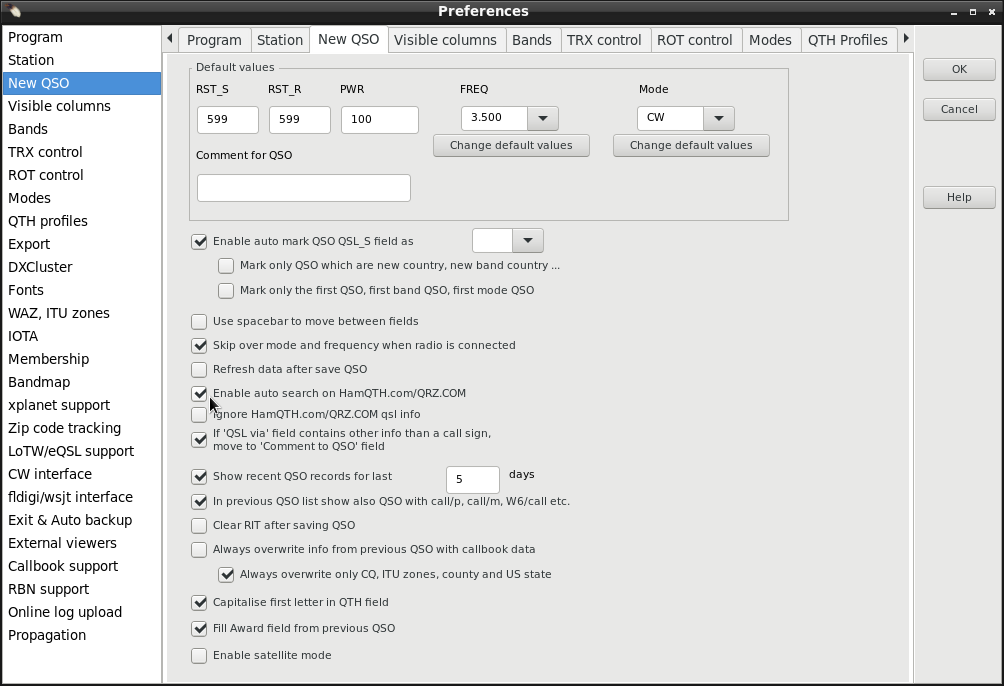Toggle Fill Award field from previous QSO
The height and width of the screenshot is (686, 1004).
(x=199, y=629)
